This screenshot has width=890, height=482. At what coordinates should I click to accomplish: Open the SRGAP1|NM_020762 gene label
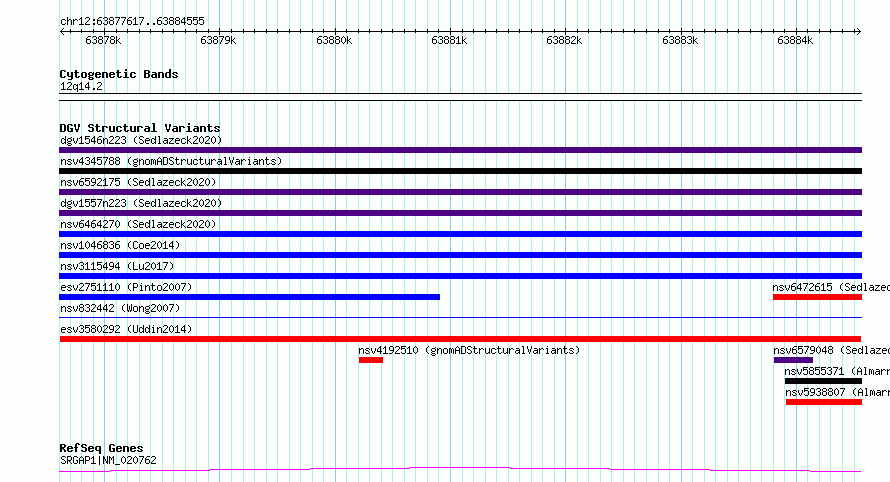point(108,460)
